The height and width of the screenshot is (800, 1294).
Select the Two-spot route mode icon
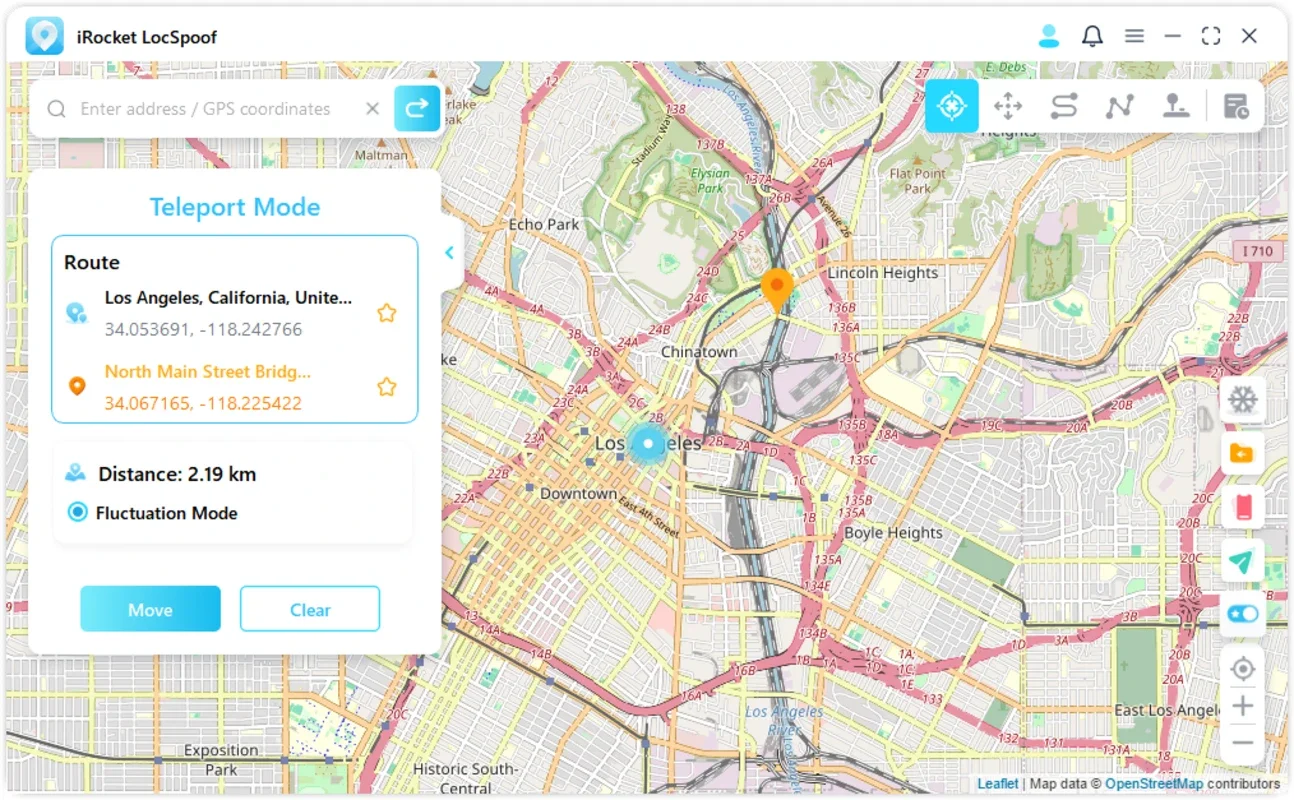pos(1064,106)
